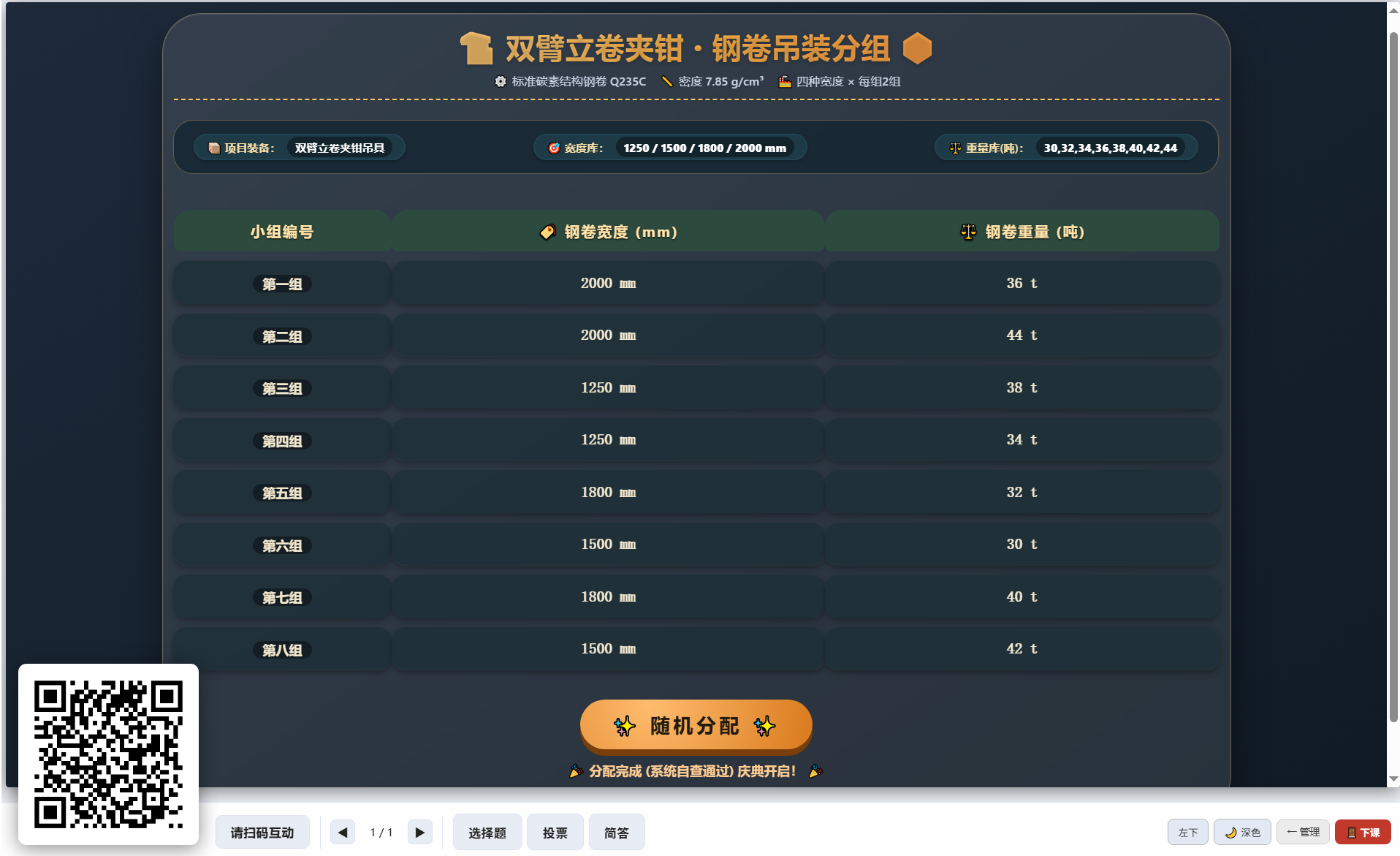The image size is (1400, 856).
Task: Toggle the 深色 dark mode button
Action: [x=1242, y=832]
